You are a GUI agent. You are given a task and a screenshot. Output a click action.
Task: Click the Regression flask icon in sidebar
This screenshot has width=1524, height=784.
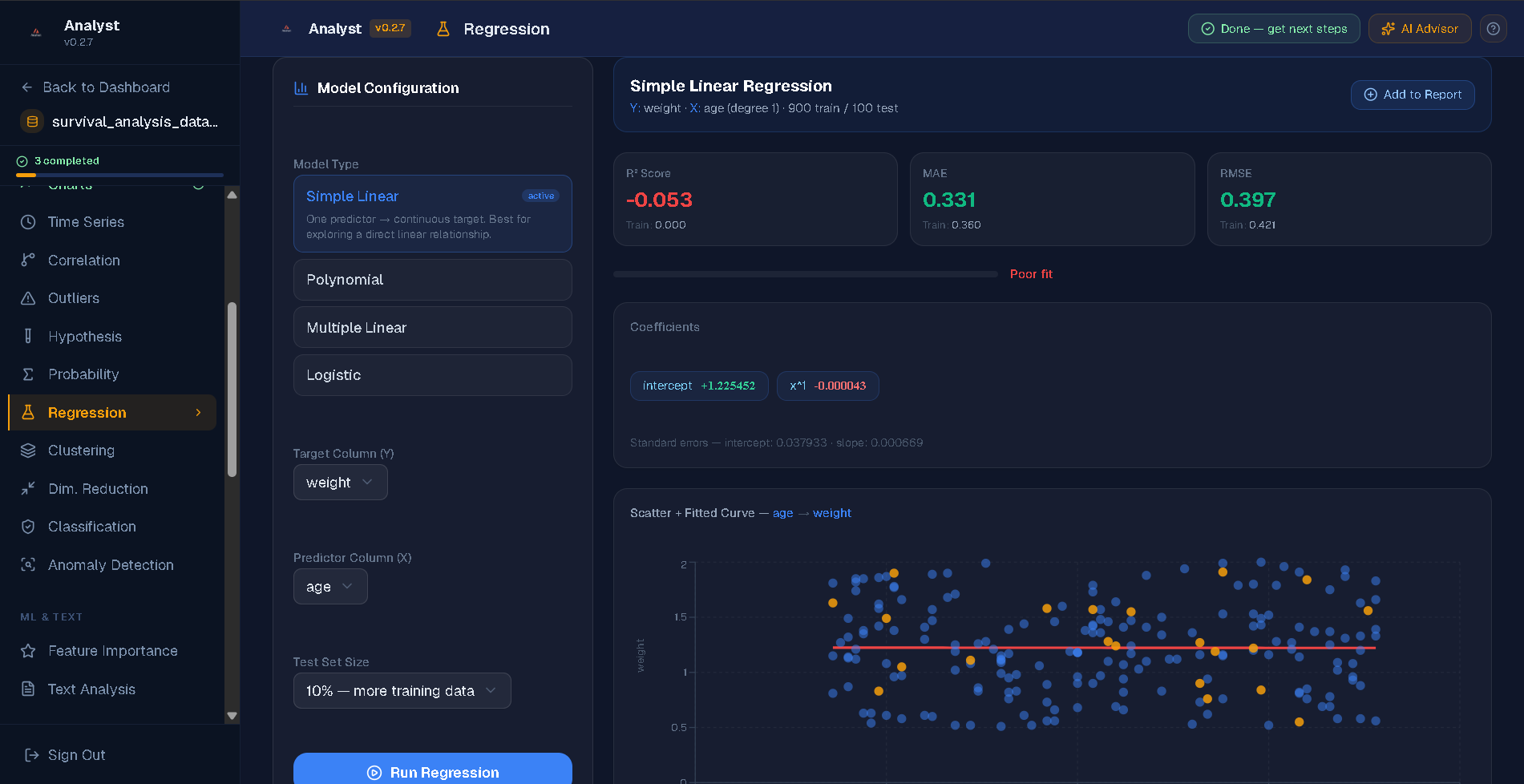pos(28,412)
